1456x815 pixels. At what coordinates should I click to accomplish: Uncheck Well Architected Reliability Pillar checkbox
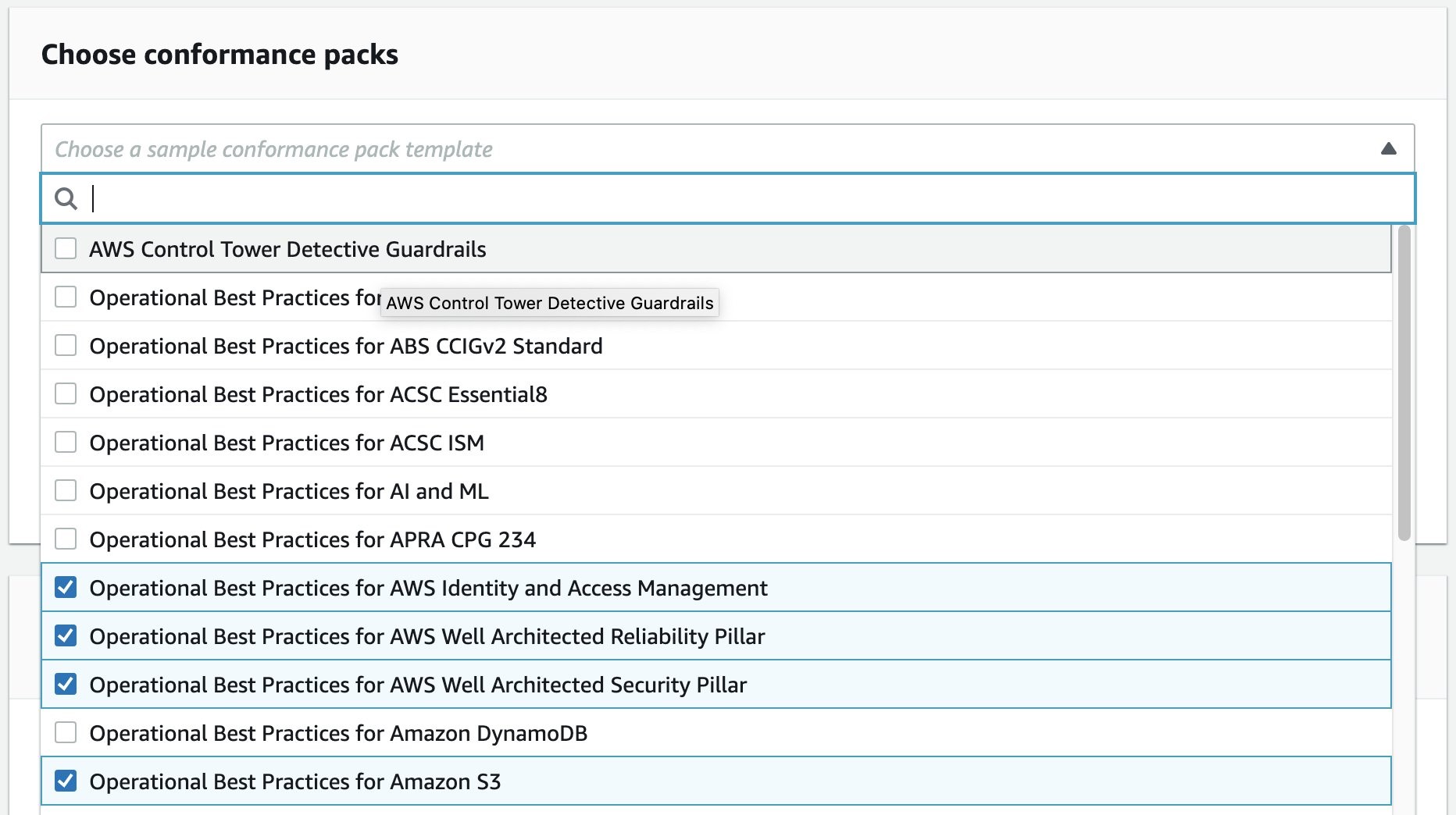[x=66, y=636]
